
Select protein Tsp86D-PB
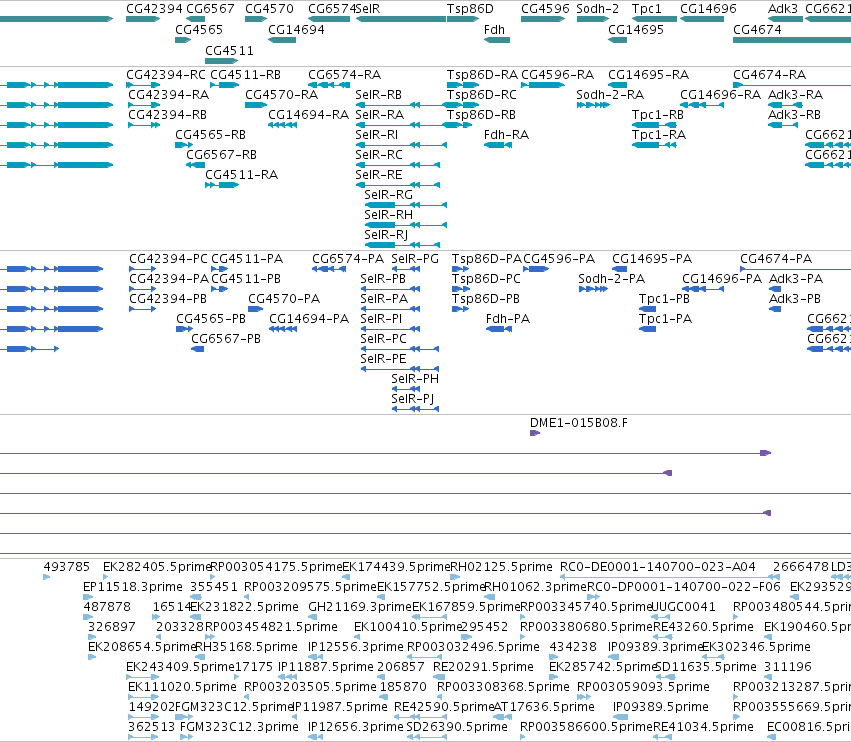click(486, 299)
